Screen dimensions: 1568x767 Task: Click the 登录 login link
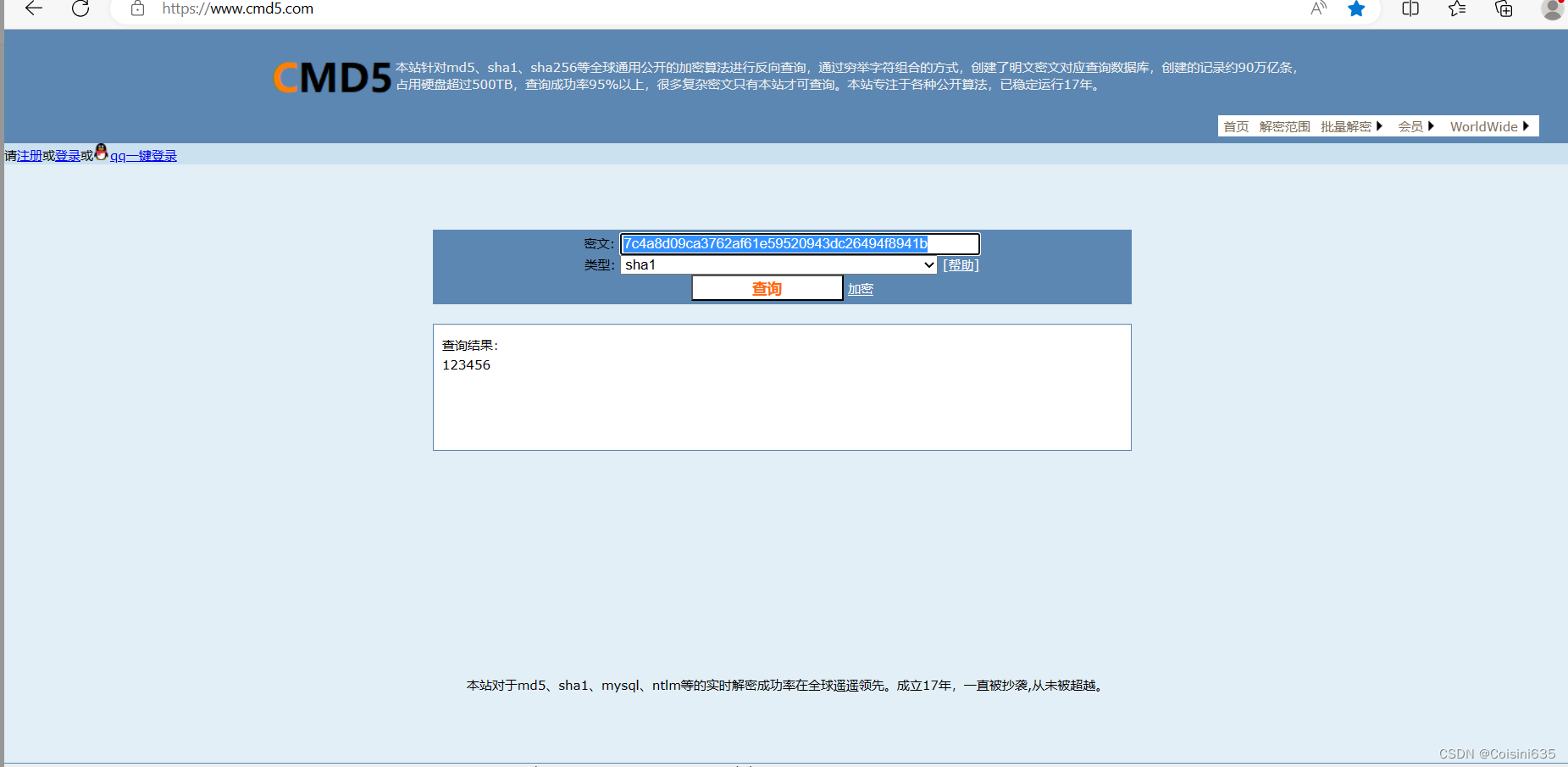coord(68,156)
